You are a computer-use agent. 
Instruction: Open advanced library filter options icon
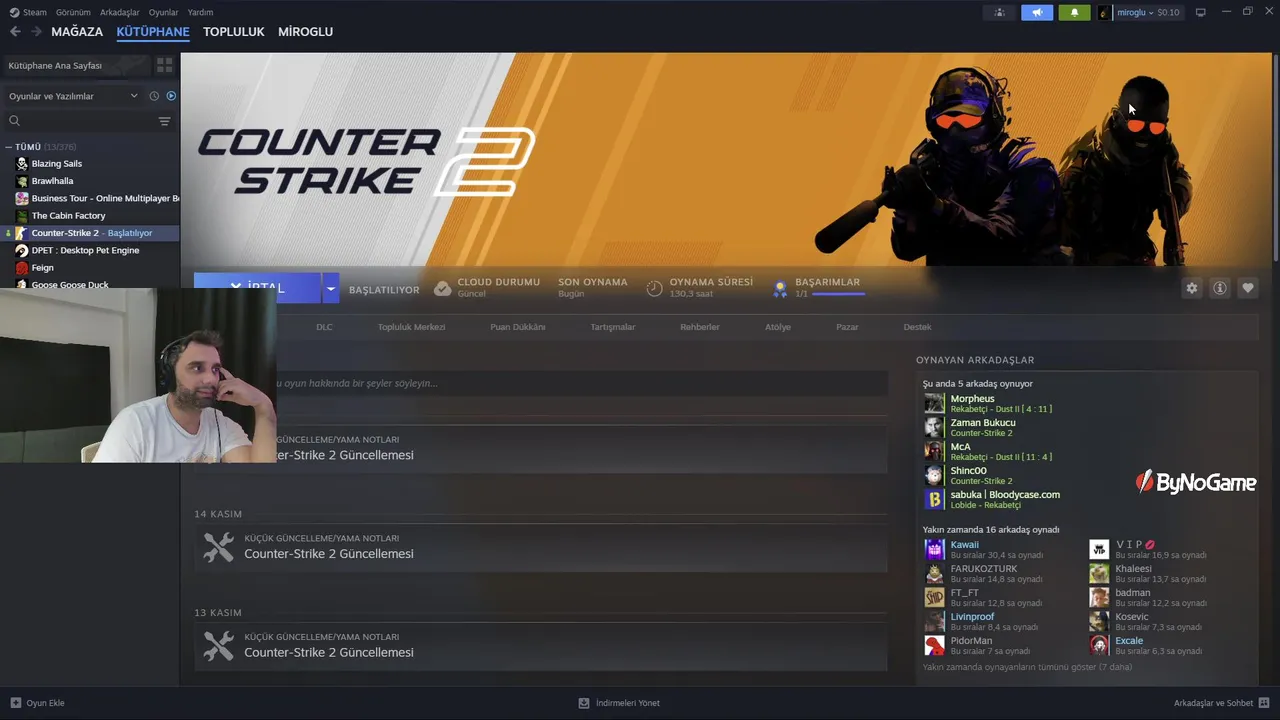coord(164,121)
